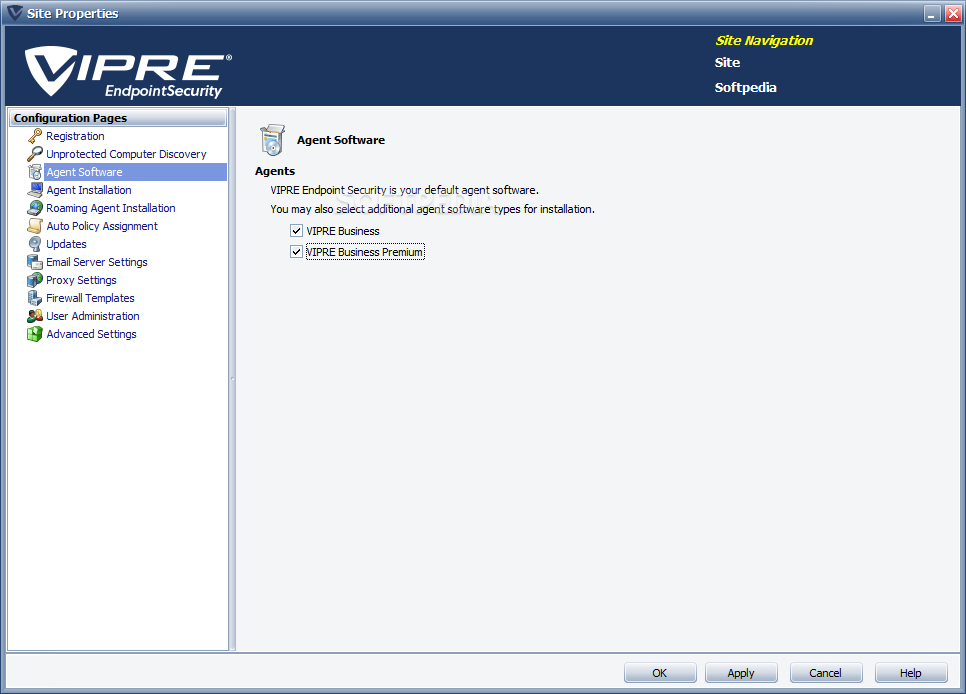Click the Cancel button
This screenshot has height=694, width=966.
coord(826,672)
